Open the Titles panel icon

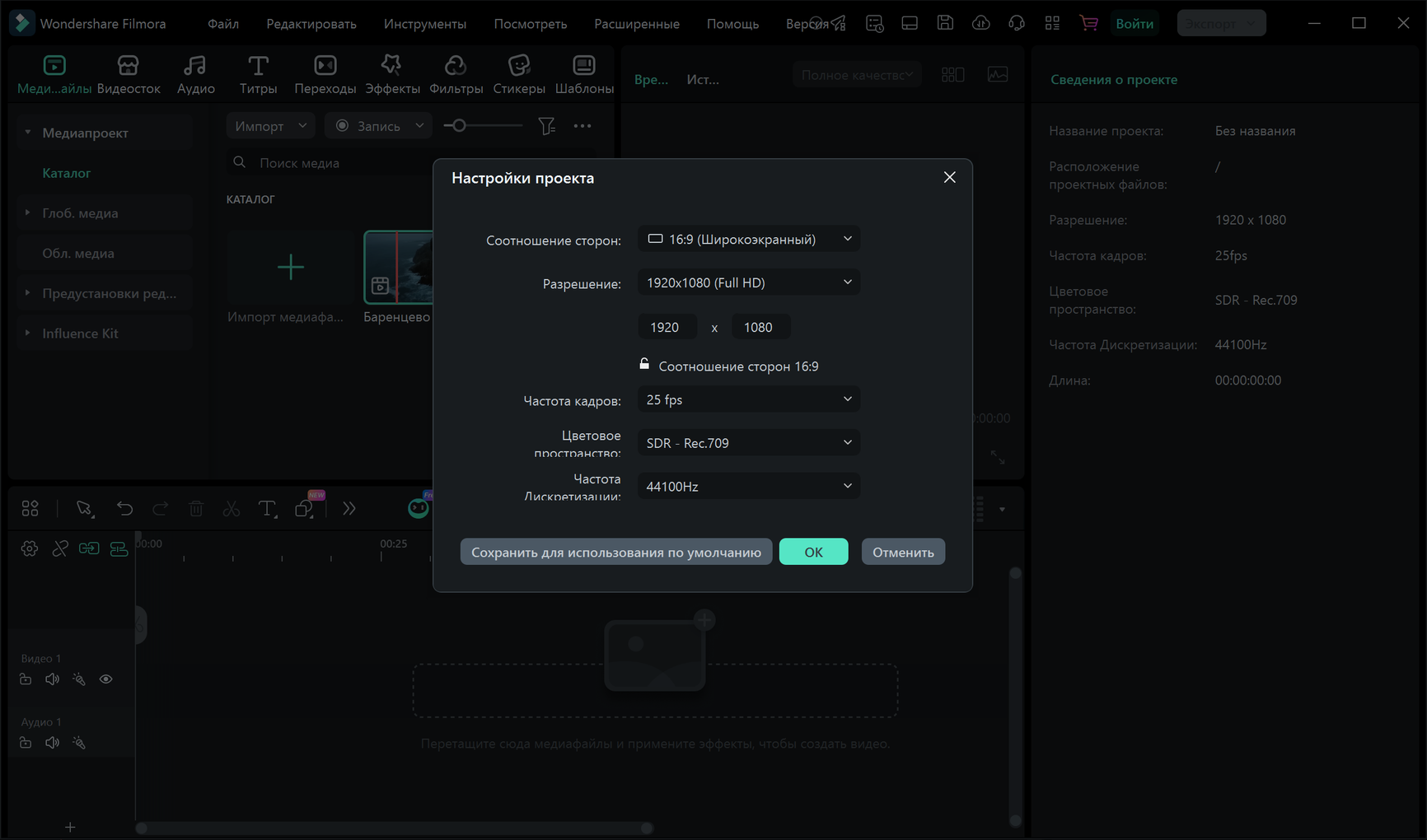pos(258,66)
